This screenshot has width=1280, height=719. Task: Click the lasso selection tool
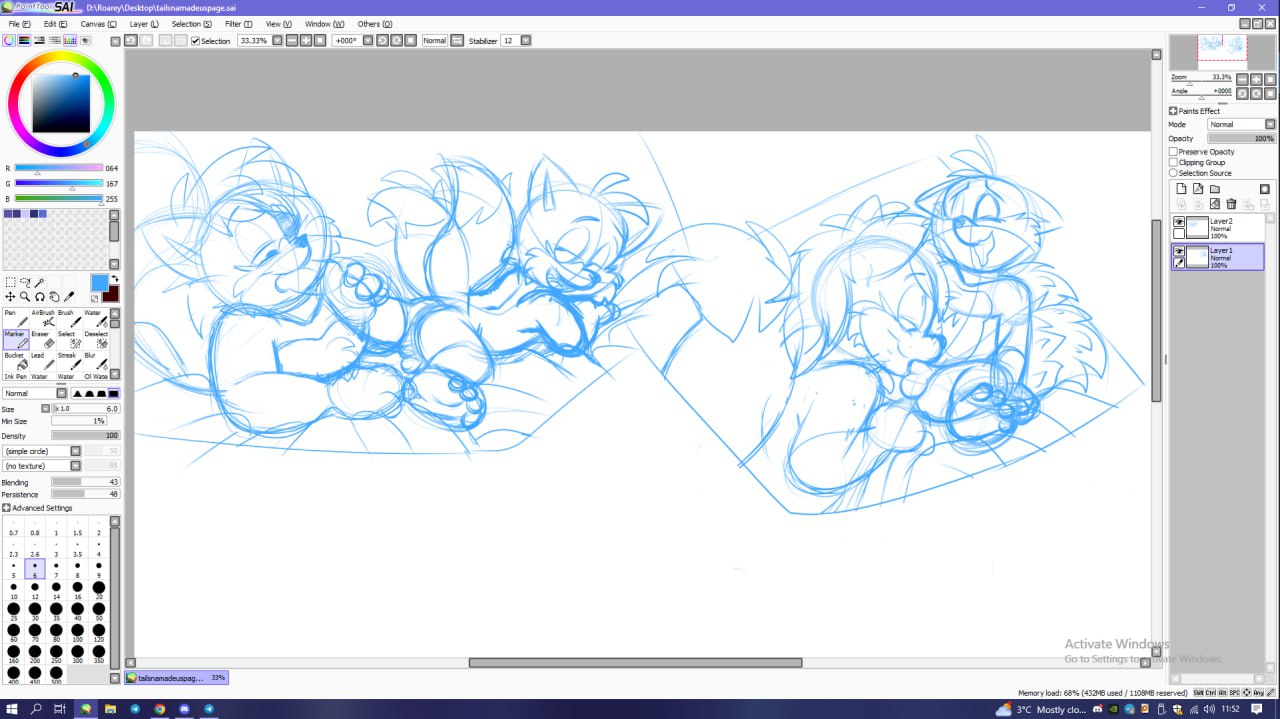click(25, 283)
